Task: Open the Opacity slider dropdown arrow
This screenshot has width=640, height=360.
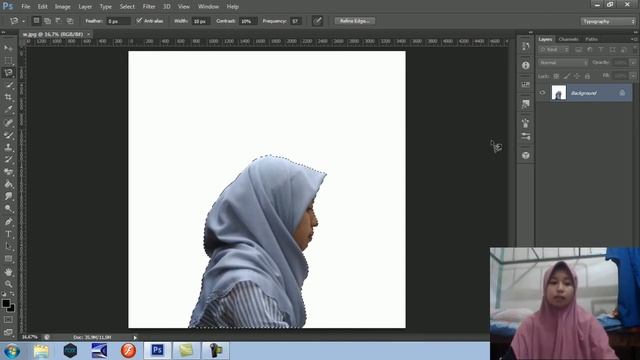Action: coord(633,62)
